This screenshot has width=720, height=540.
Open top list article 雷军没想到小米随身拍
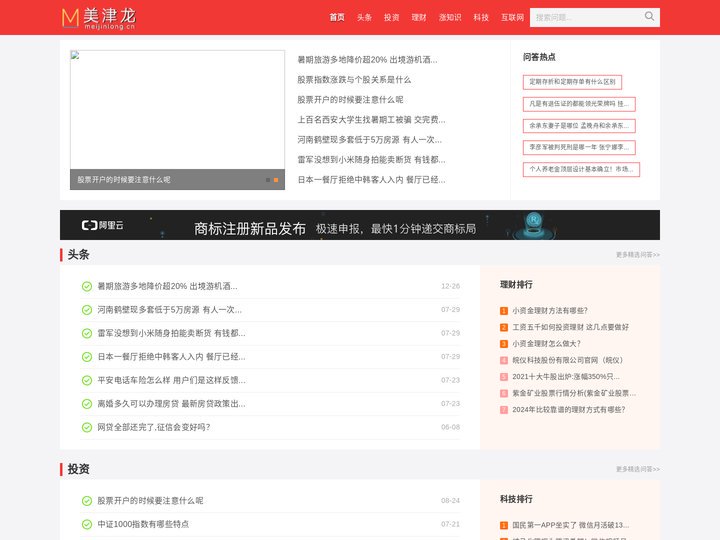tap(371, 160)
